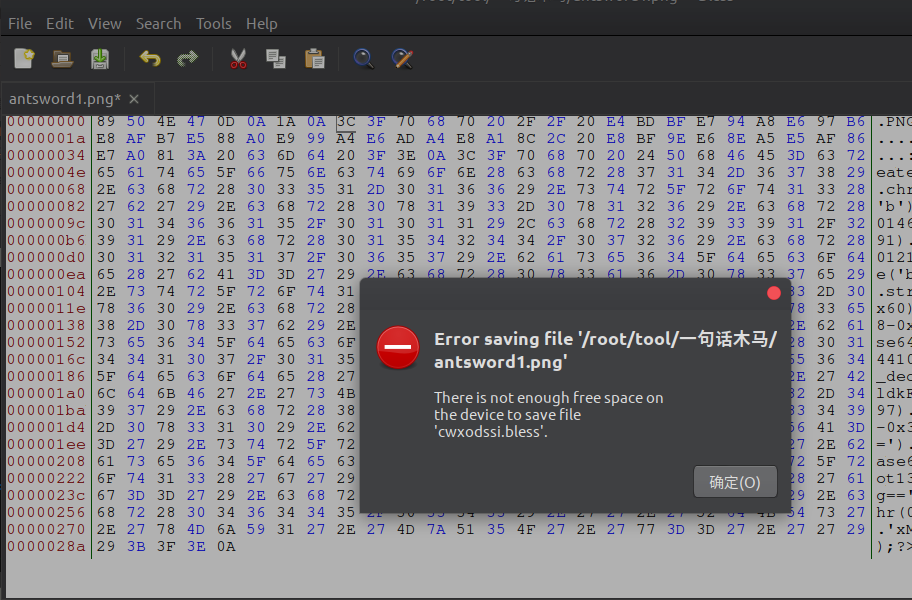Click the Save icon in the toolbar
Screen dimensions: 912x600
click(100, 59)
